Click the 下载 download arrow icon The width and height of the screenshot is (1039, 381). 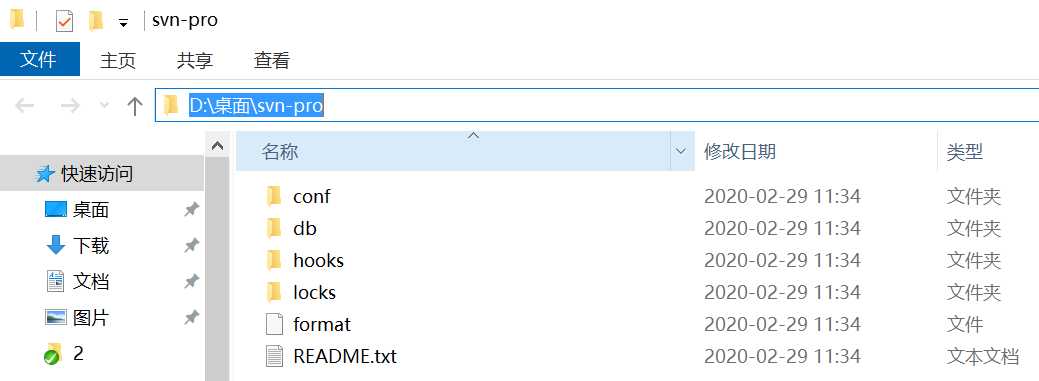[x=56, y=245]
